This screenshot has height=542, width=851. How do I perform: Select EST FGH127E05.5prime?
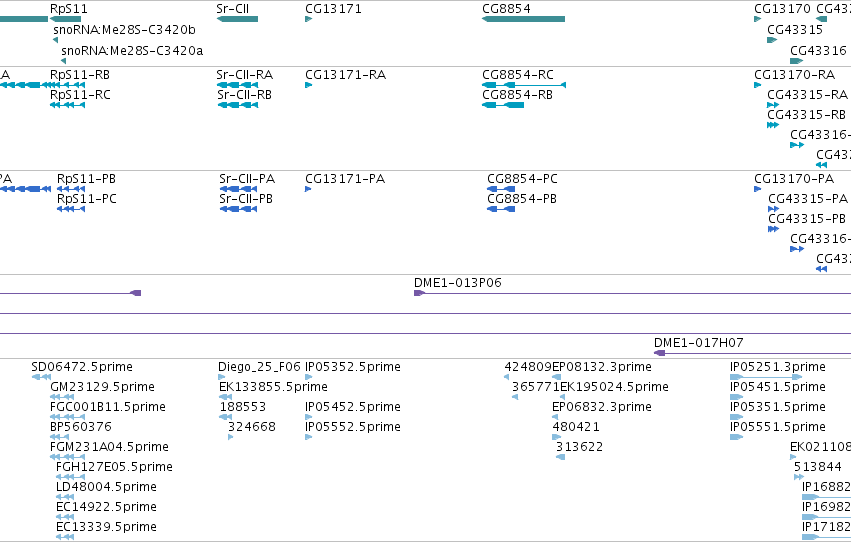point(115,467)
